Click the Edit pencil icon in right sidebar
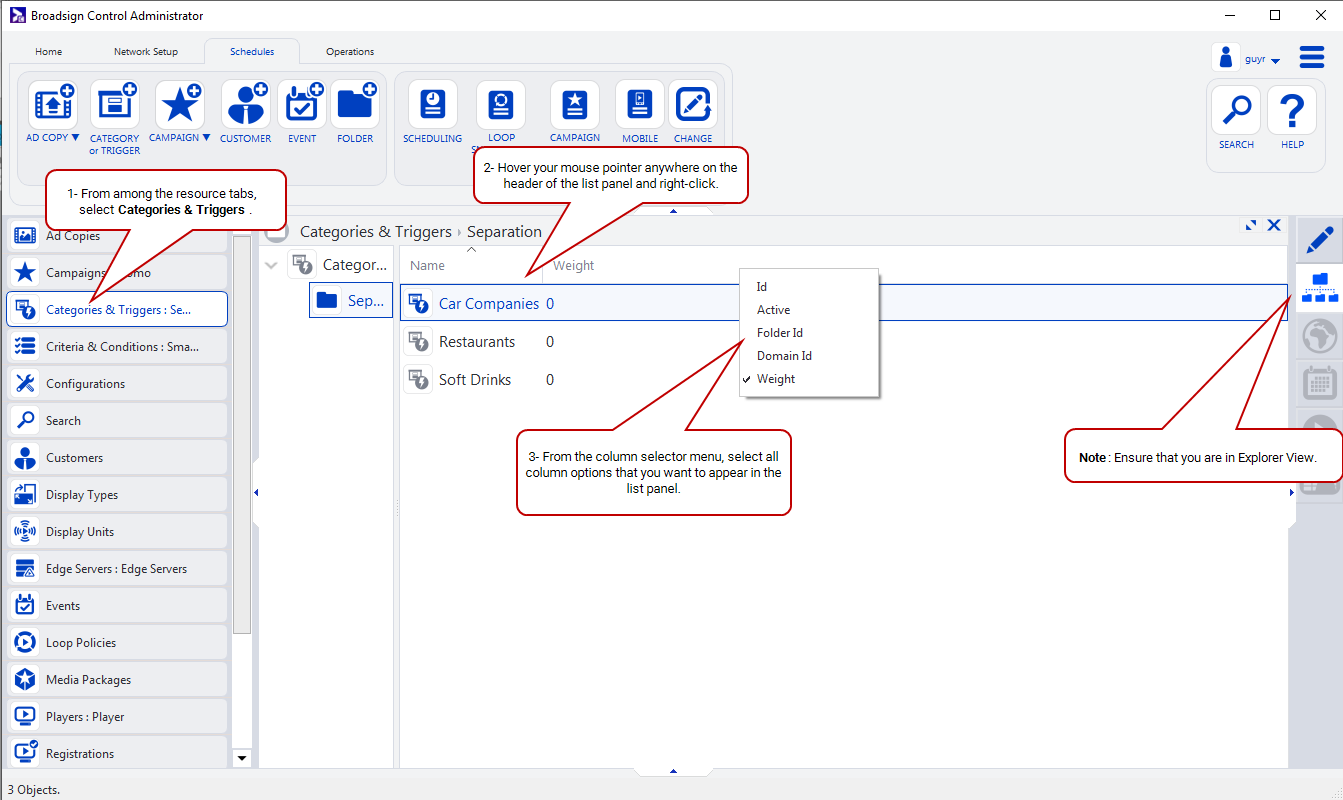 tap(1319, 240)
